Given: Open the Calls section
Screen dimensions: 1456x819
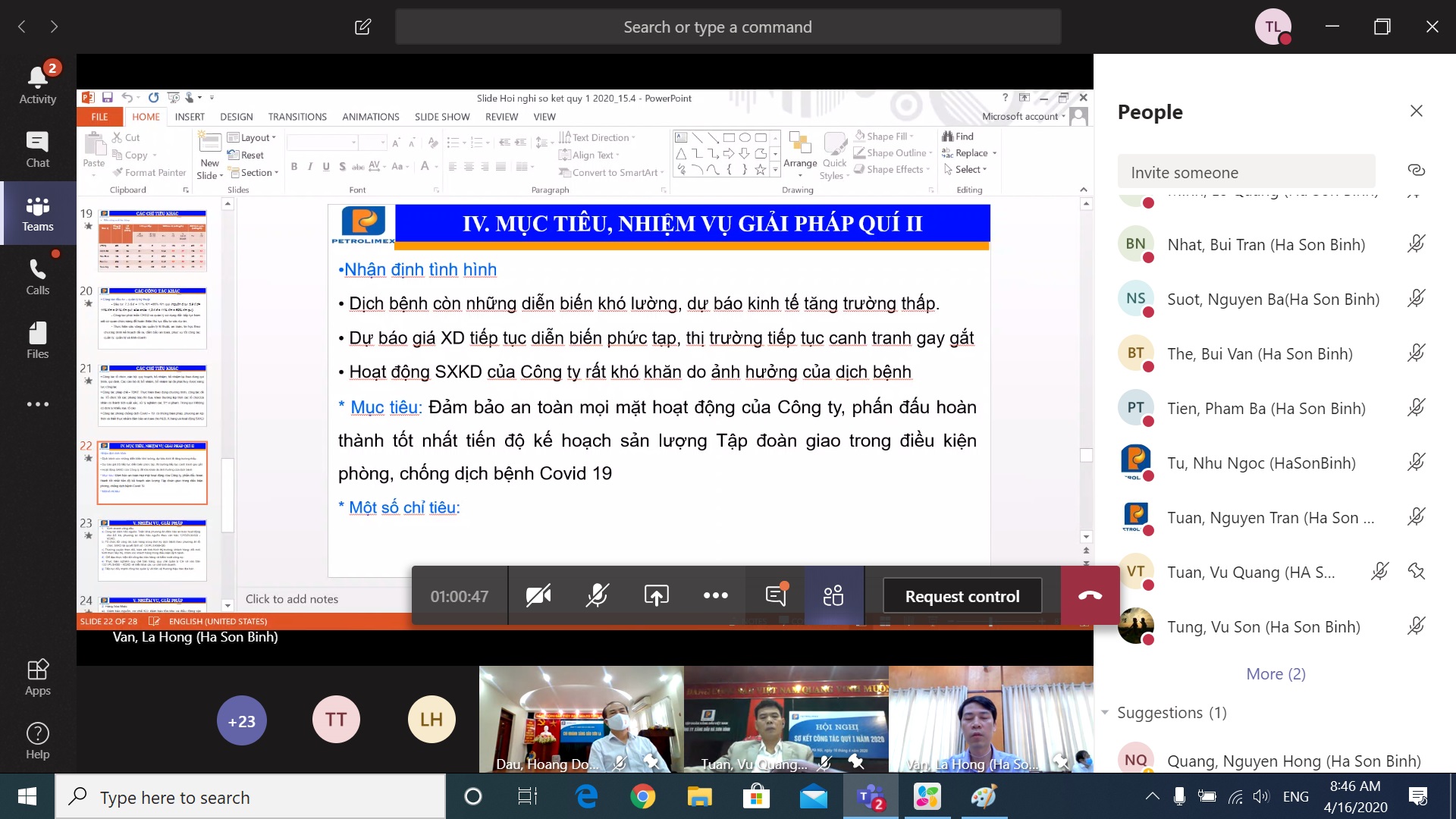Looking at the screenshot, I should click(x=37, y=277).
